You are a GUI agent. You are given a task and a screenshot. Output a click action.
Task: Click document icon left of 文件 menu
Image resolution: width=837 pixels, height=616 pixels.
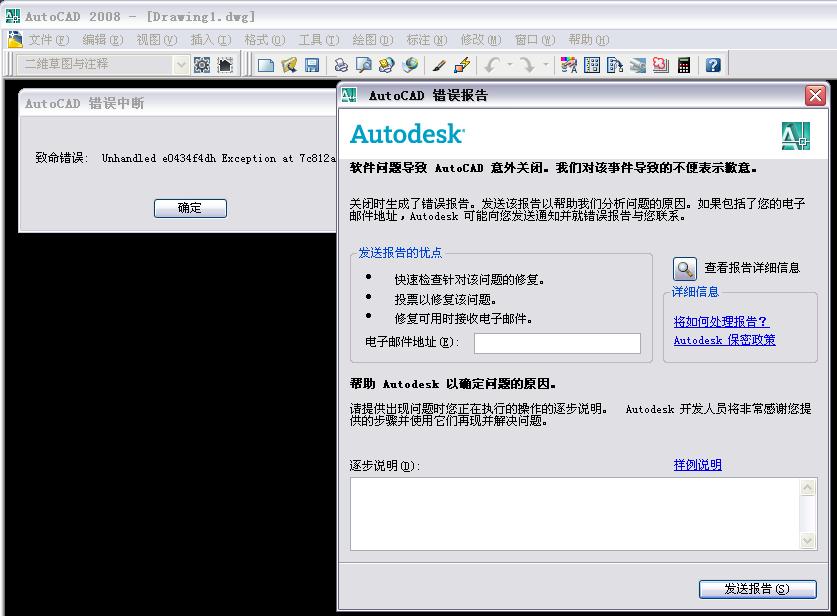tap(15, 40)
